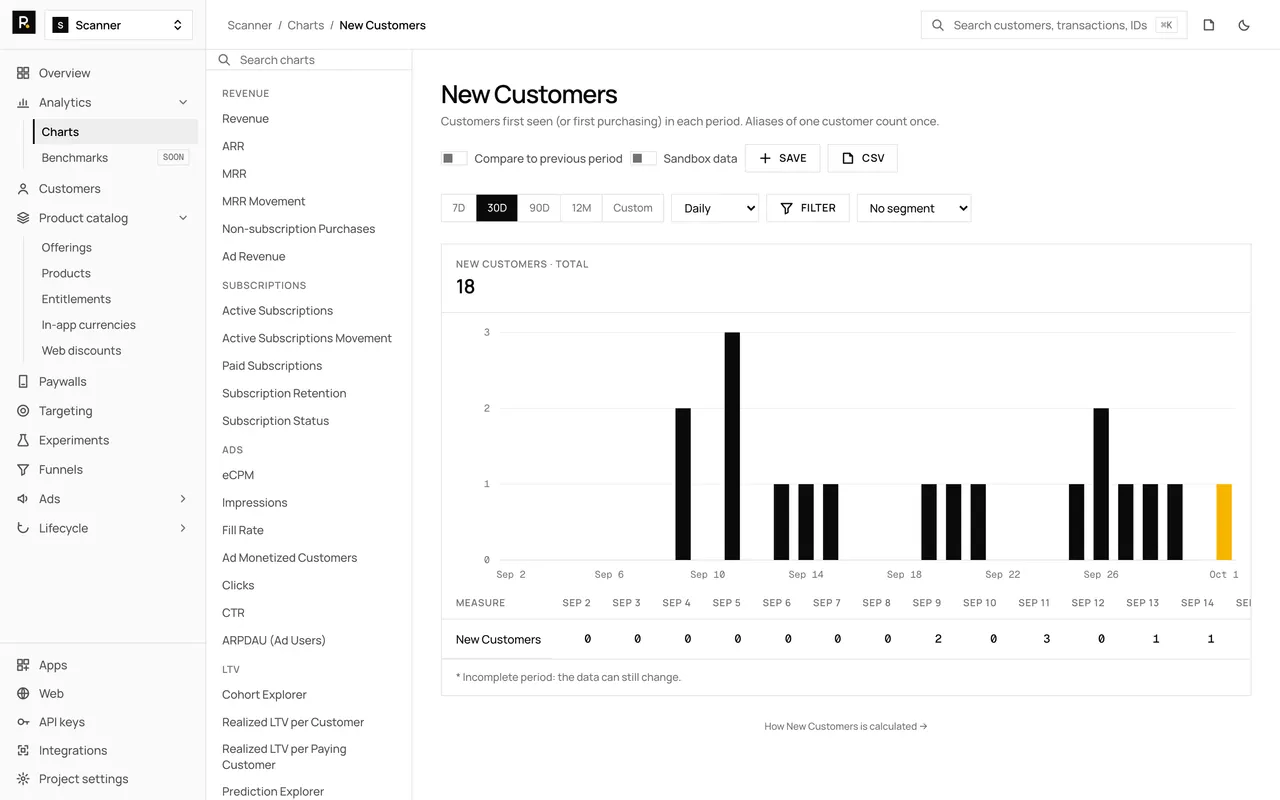Screen dimensions: 1280x800
Task: Click the Integrations icon
Action: pos(23,751)
